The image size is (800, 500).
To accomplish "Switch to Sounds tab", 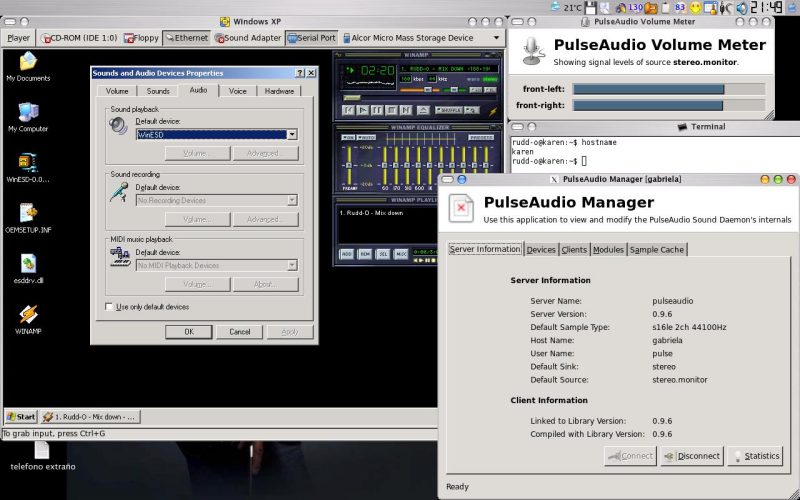I will point(158,91).
